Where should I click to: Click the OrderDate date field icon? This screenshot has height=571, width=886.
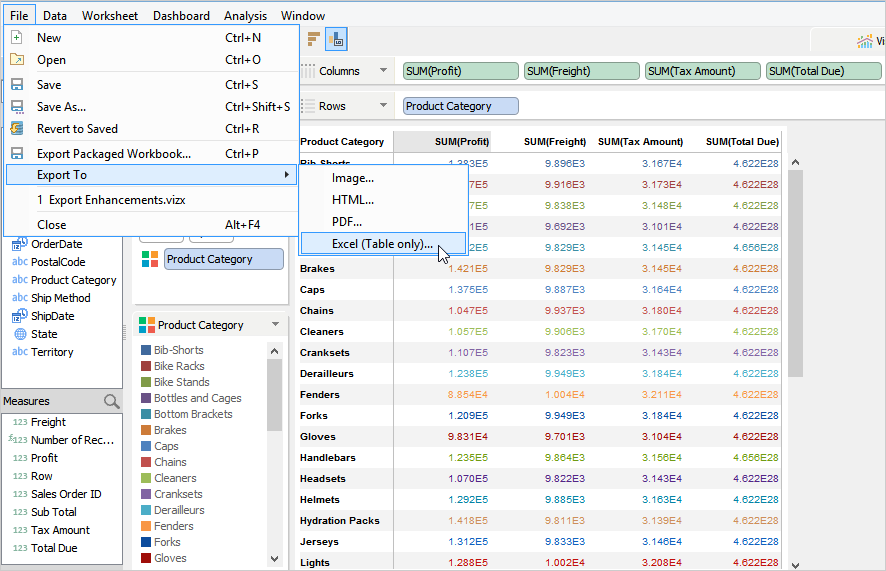[19, 244]
